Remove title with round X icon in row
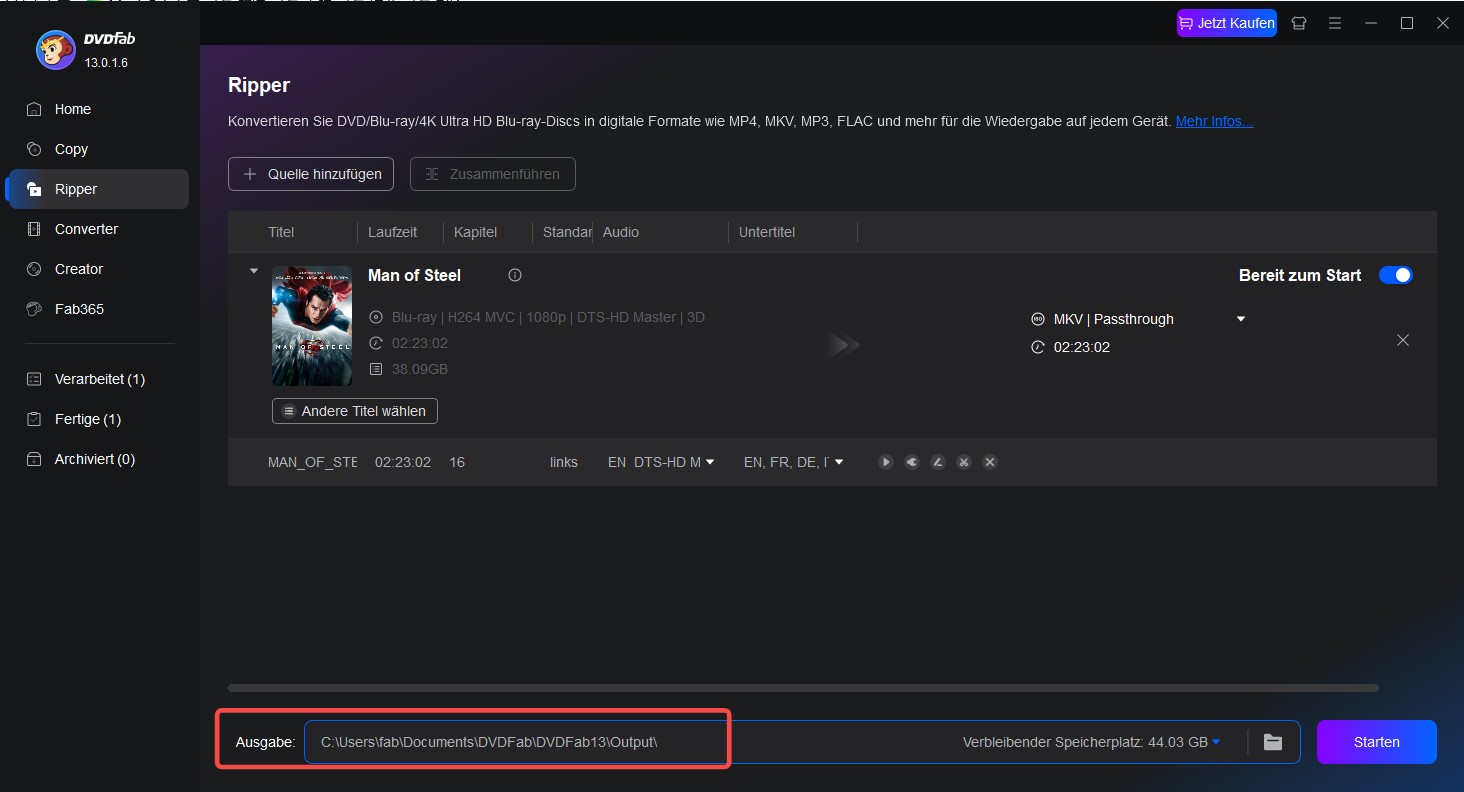 (989, 462)
